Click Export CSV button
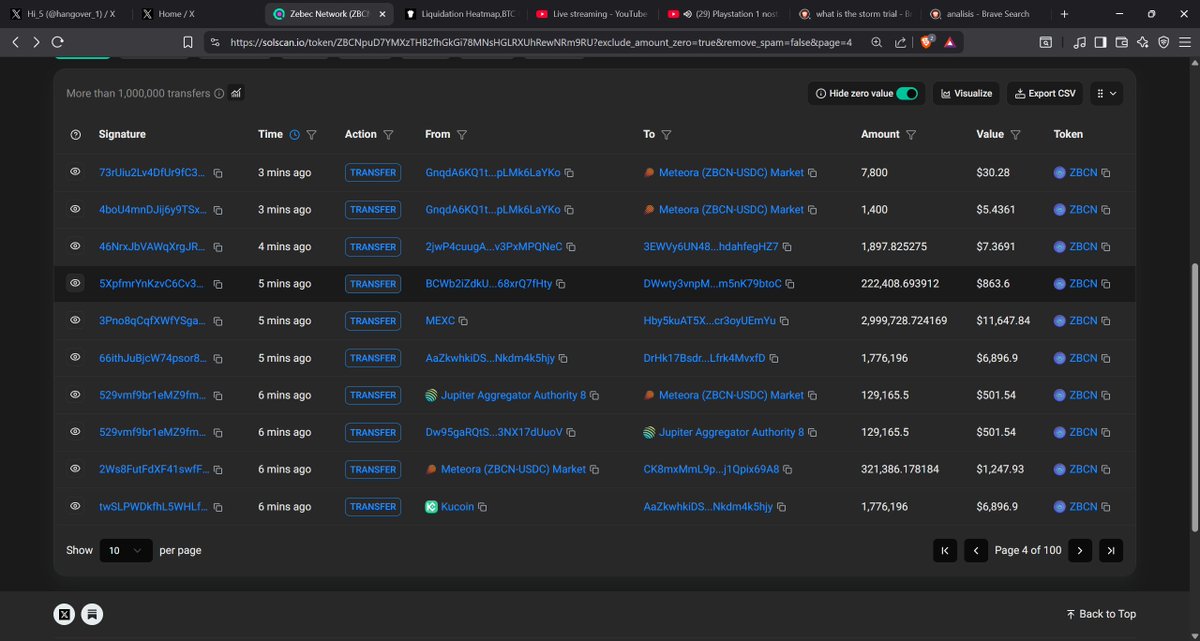This screenshot has height=641, width=1200. point(1044,93)
